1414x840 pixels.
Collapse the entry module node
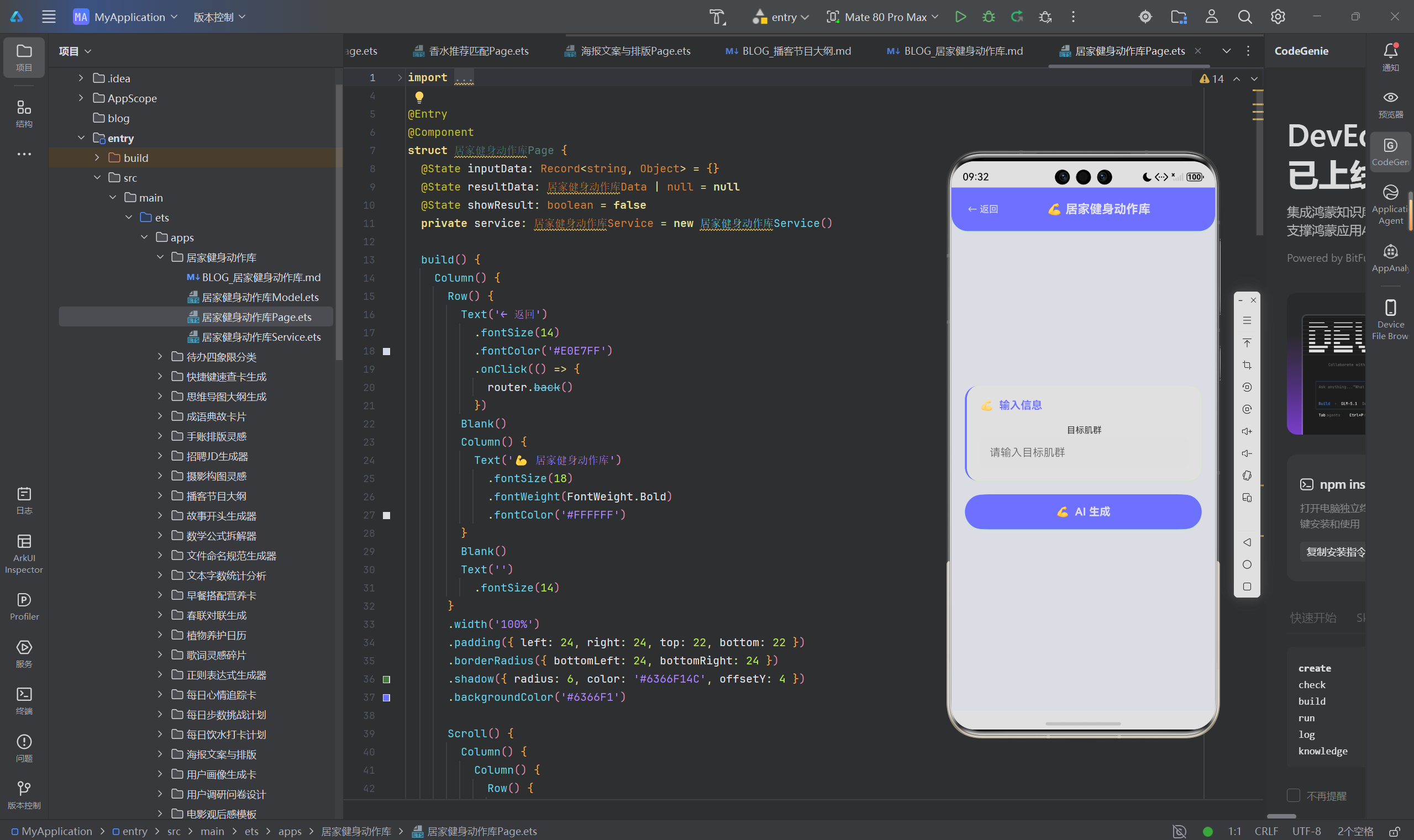[81, 138]
